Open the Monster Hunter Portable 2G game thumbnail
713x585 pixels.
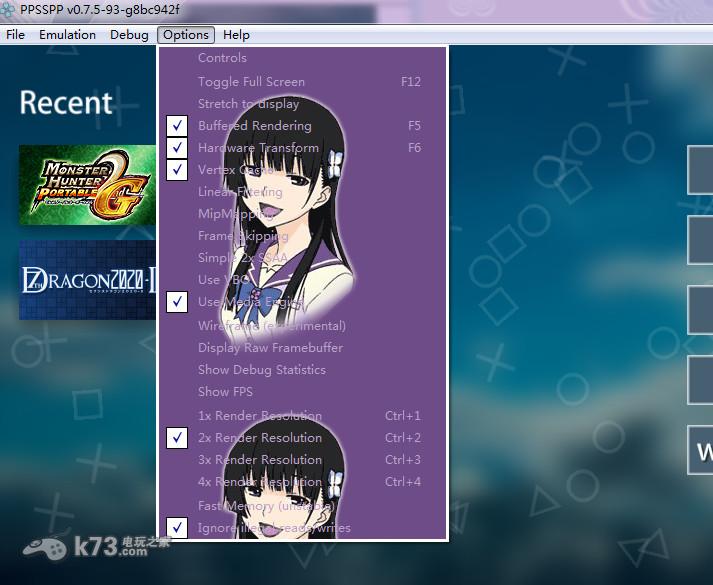(x=86, y=185)
